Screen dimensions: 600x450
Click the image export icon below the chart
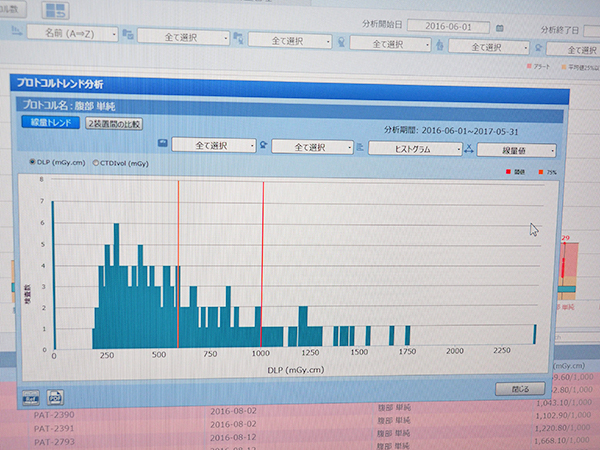pos(30,395)
